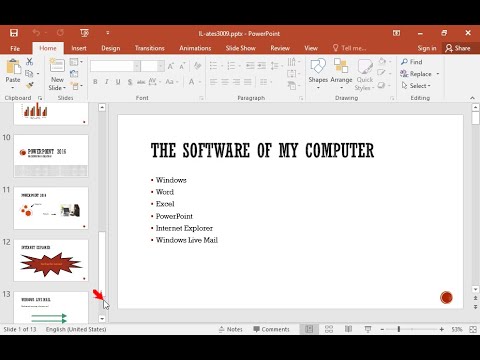Toggle text Shadow effect
480x360 pixels.
pyautogui.click(x=130, y=82)
